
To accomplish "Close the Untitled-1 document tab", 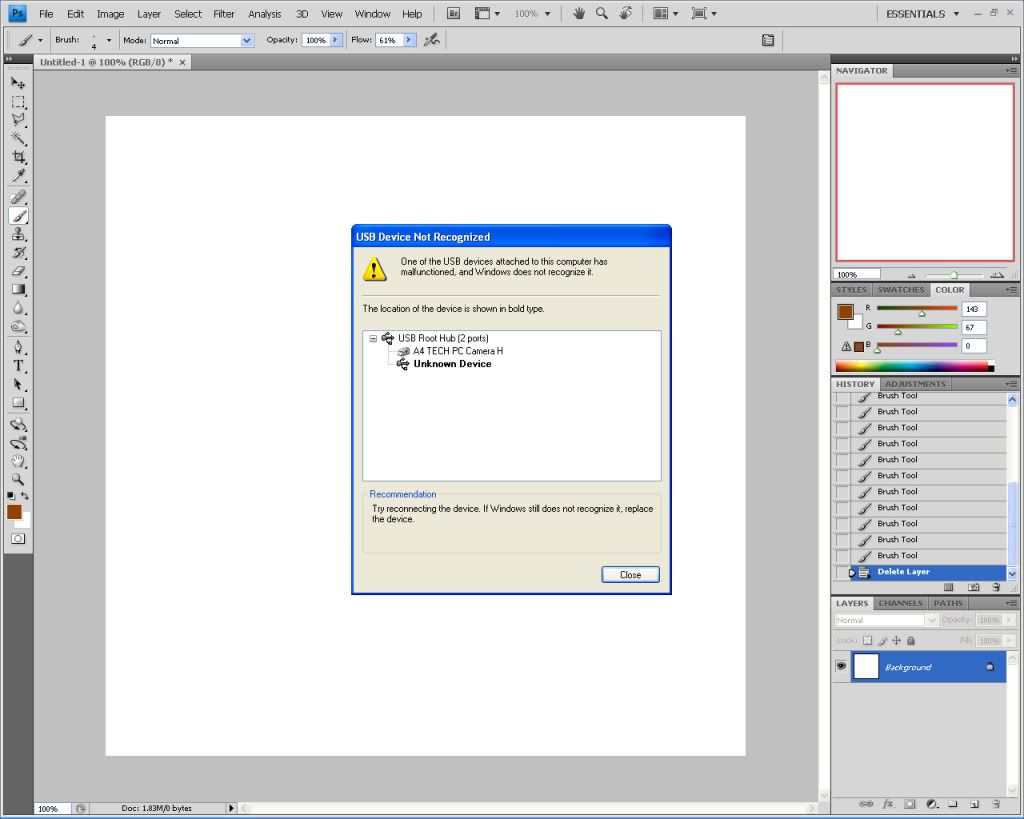I will [x=182, y=63].
